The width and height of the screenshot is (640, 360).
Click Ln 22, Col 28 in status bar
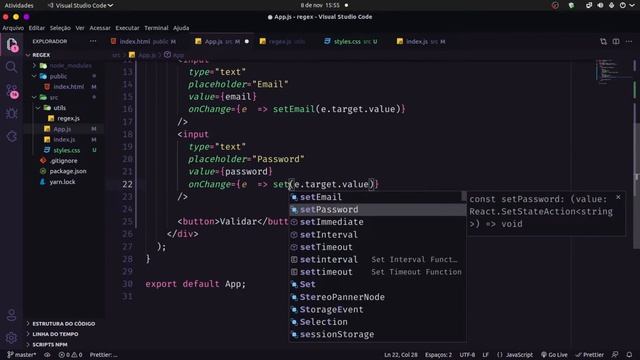click(400, 355)
